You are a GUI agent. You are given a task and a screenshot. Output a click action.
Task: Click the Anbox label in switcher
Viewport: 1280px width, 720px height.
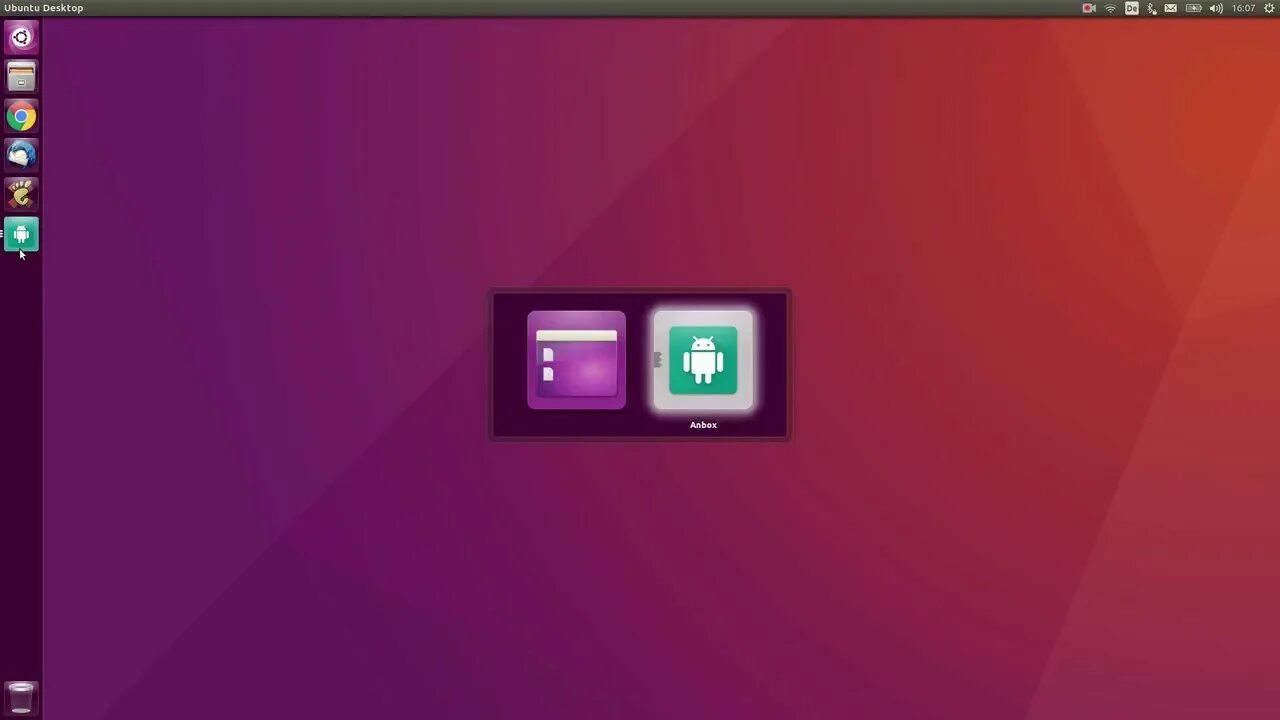(x=703, y=425)
